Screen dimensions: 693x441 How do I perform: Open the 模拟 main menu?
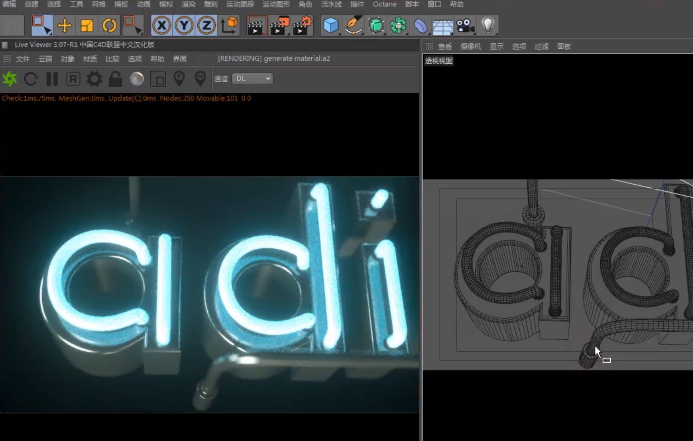pyautogui.click(x=166, y=4)
